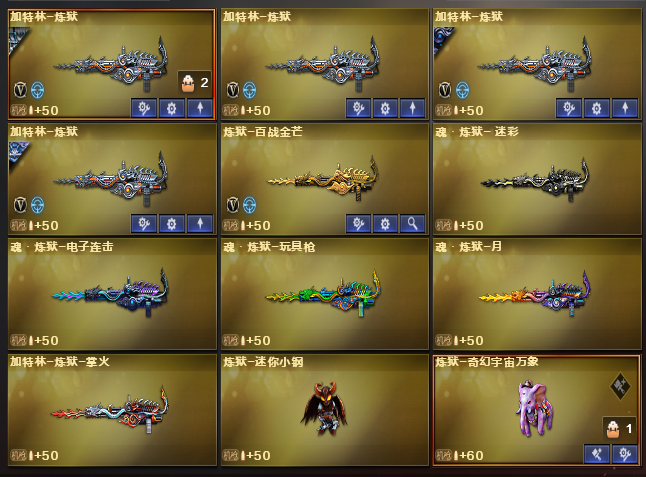Select the 加特林-炼狱-掌火 weapon card
This screenshot has width=646, height=477.
(112, 410)
